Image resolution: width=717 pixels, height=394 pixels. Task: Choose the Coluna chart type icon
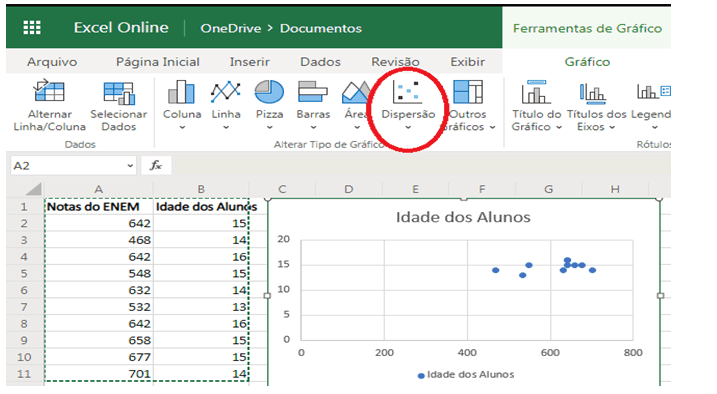pyautogui.click(x=182, y=92)
